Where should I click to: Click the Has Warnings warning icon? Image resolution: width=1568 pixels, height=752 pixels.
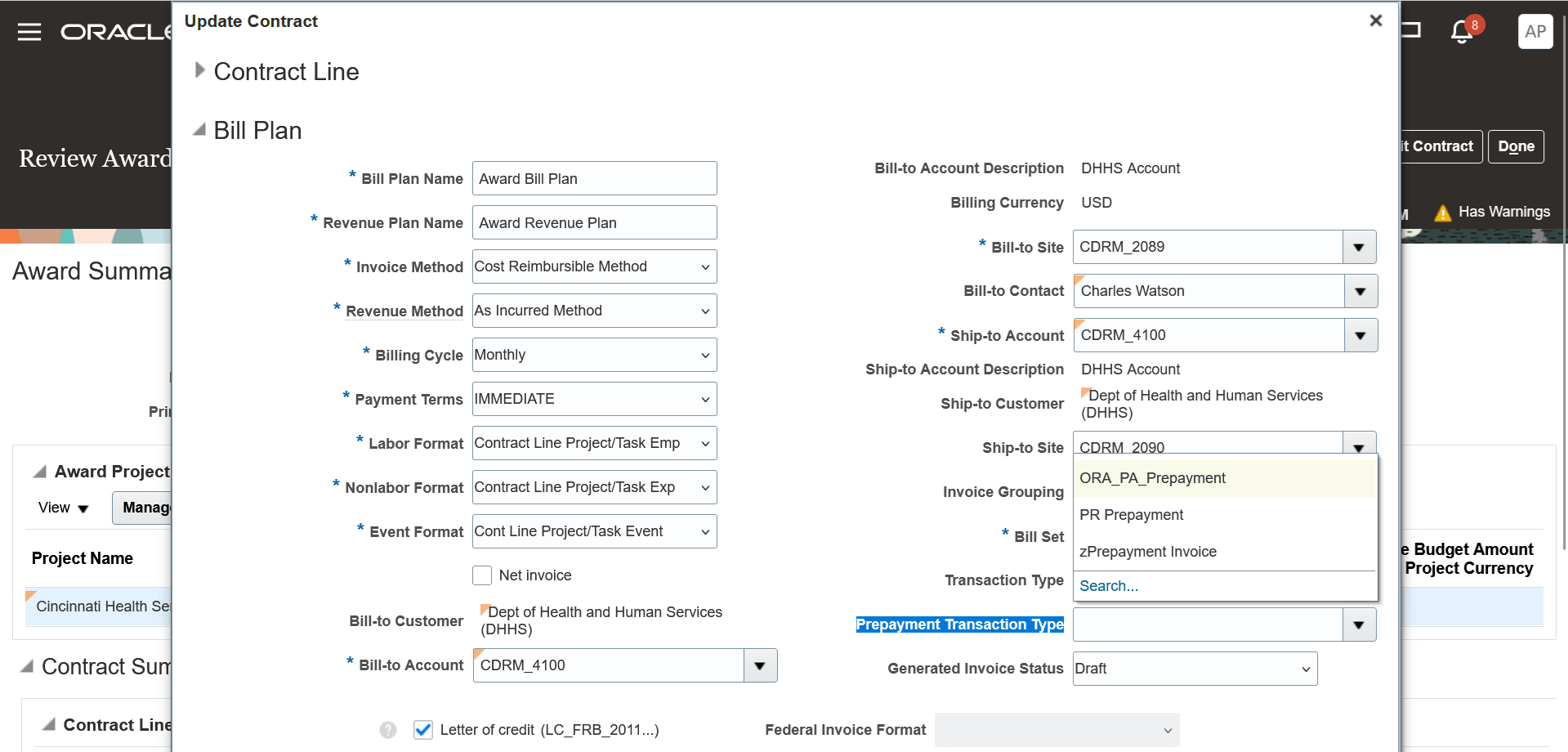(x=1443, y=213)
